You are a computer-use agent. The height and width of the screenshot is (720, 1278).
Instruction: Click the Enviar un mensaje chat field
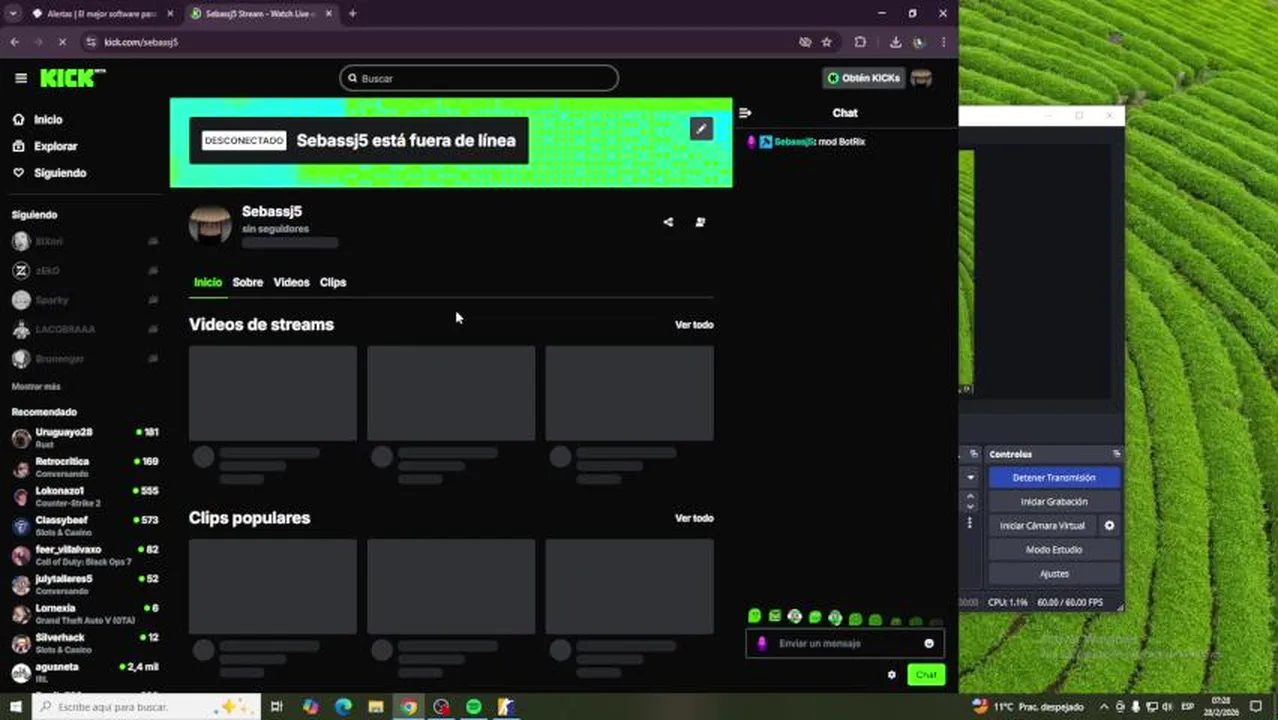[x=845, y=644]
